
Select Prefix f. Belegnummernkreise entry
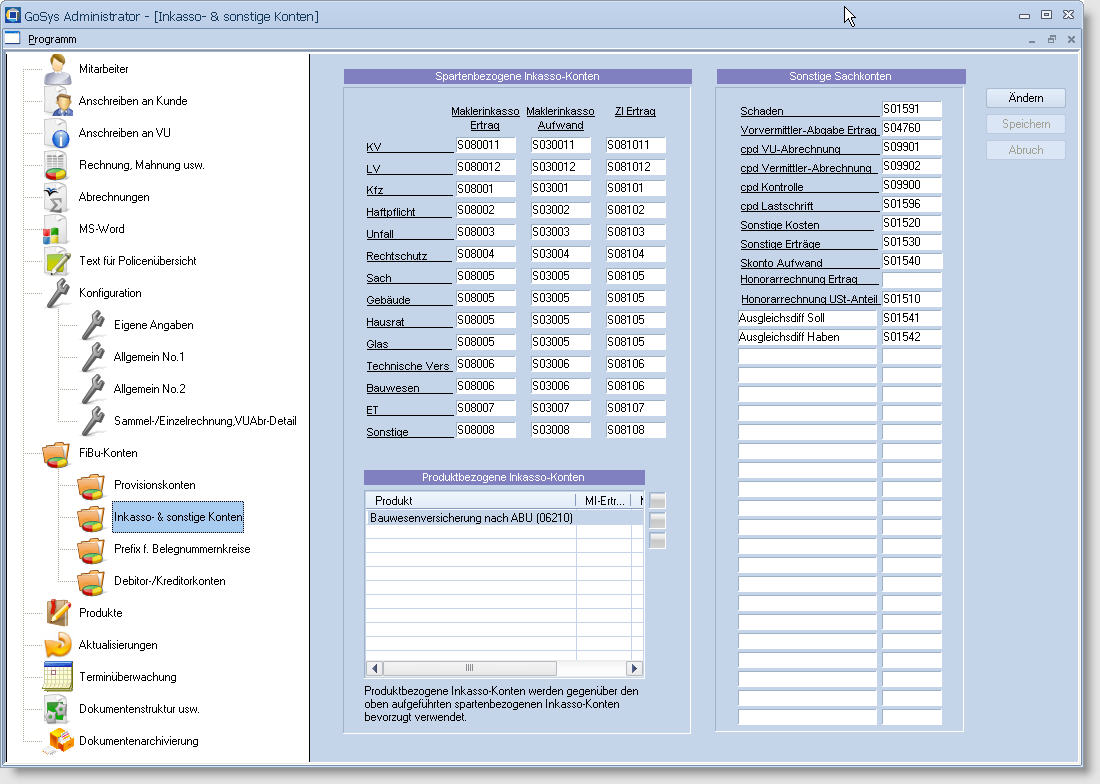point(181,549)
